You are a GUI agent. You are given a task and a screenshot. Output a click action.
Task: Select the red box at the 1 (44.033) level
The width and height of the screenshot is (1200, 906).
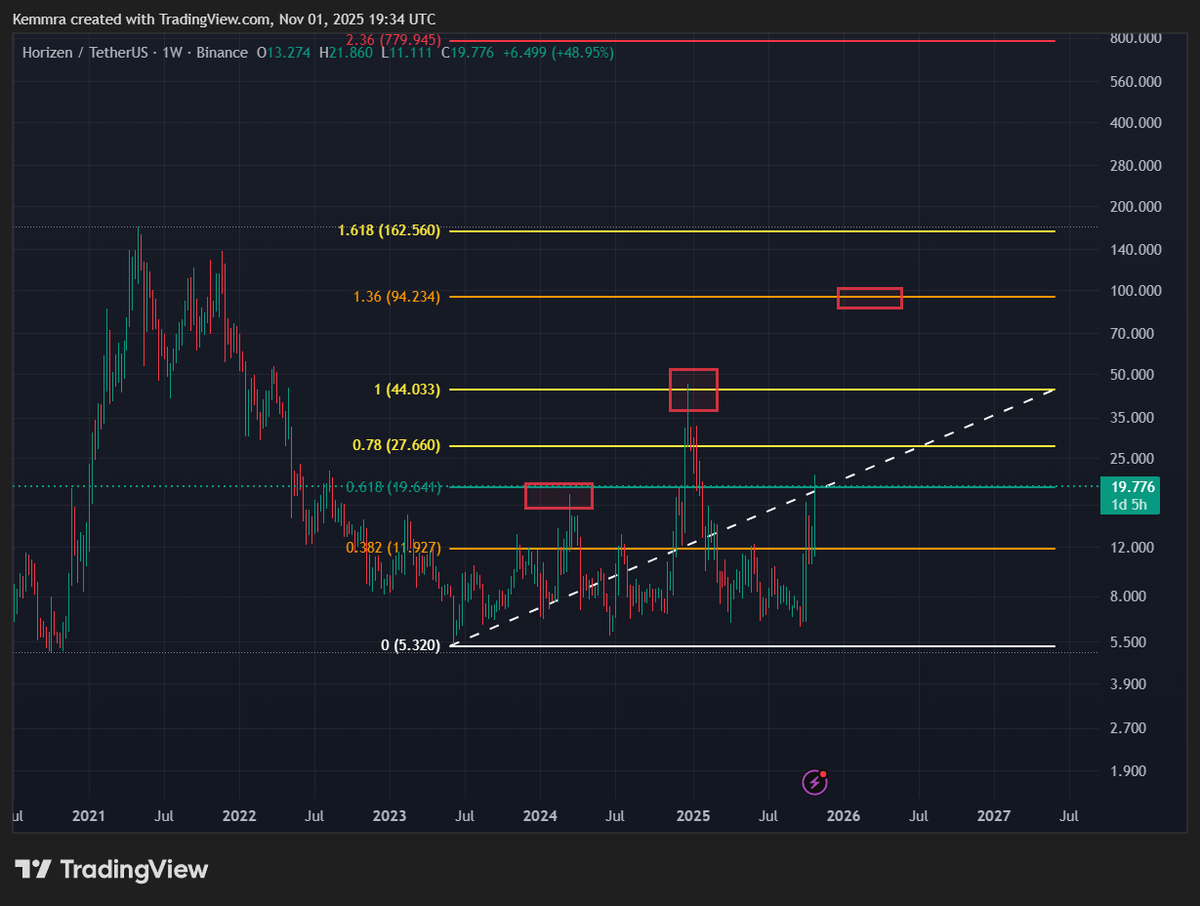tap(693, 390)
